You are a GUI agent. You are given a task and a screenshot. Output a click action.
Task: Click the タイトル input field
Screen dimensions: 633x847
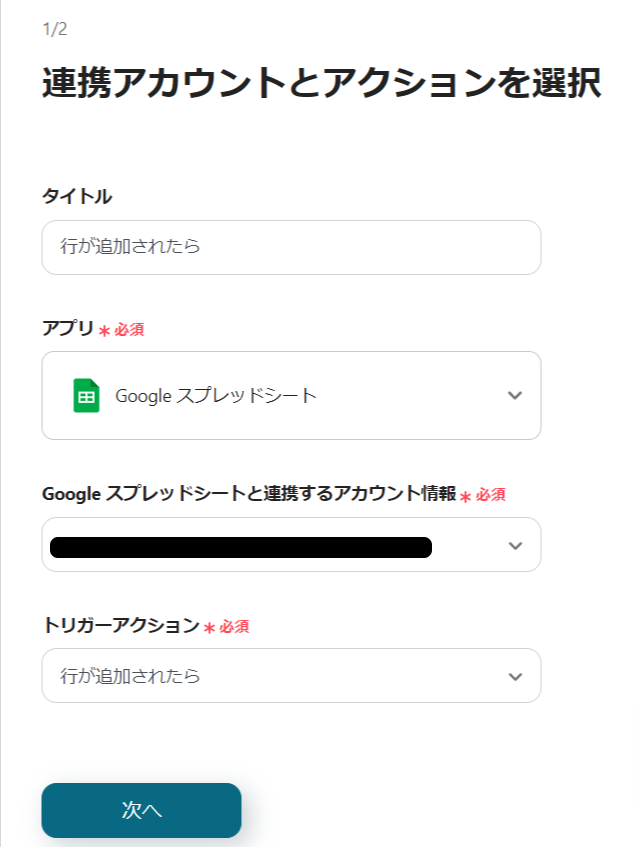coord(290,247)
